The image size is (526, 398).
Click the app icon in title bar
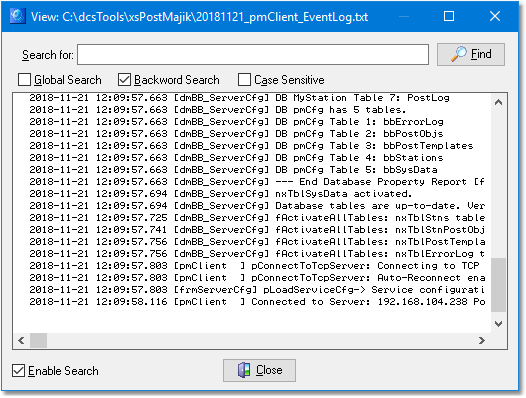[x=17, y=16]
